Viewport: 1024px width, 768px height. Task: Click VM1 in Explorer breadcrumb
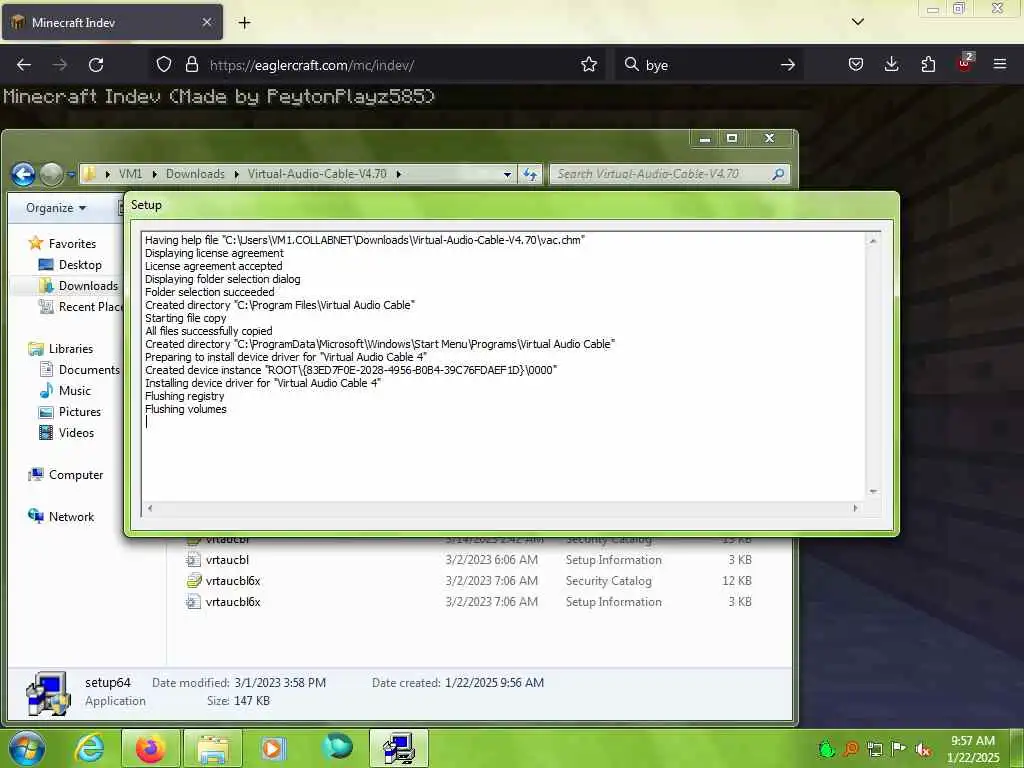click(x=130, y=174)
